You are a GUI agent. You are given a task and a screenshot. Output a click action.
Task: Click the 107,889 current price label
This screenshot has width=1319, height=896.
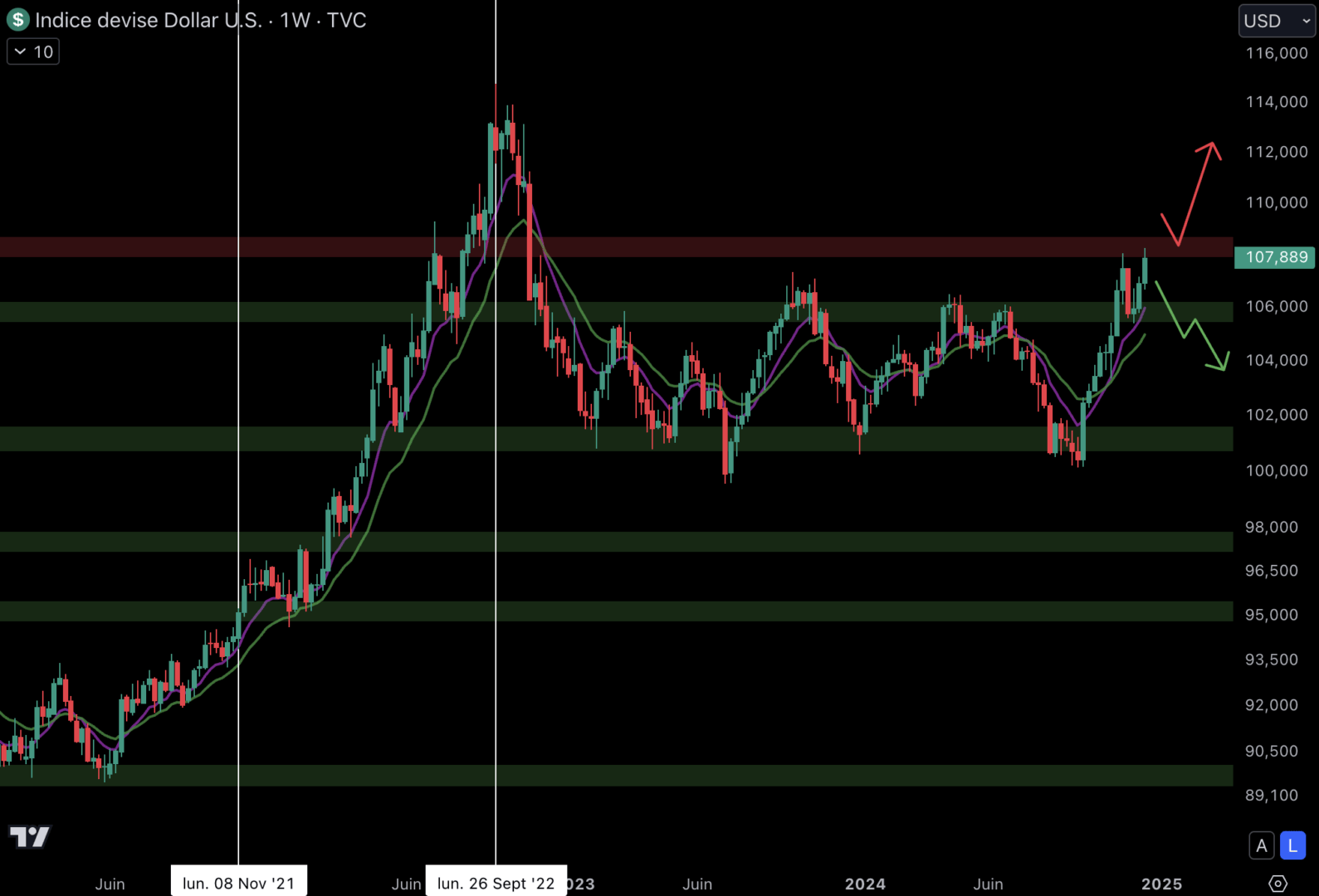click(1275, 257)
